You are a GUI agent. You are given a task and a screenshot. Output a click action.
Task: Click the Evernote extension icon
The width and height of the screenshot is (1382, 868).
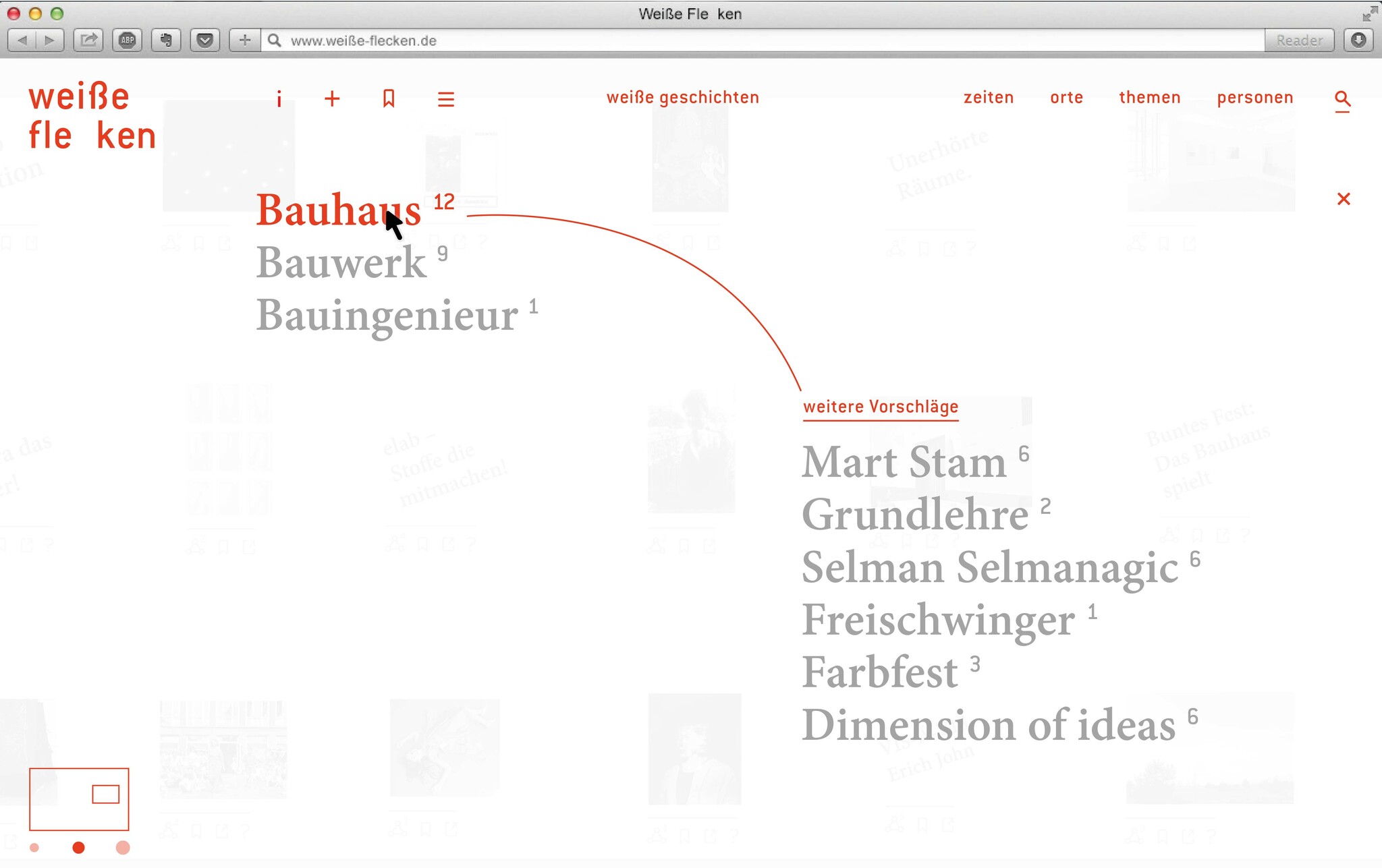tap(166, 40)
